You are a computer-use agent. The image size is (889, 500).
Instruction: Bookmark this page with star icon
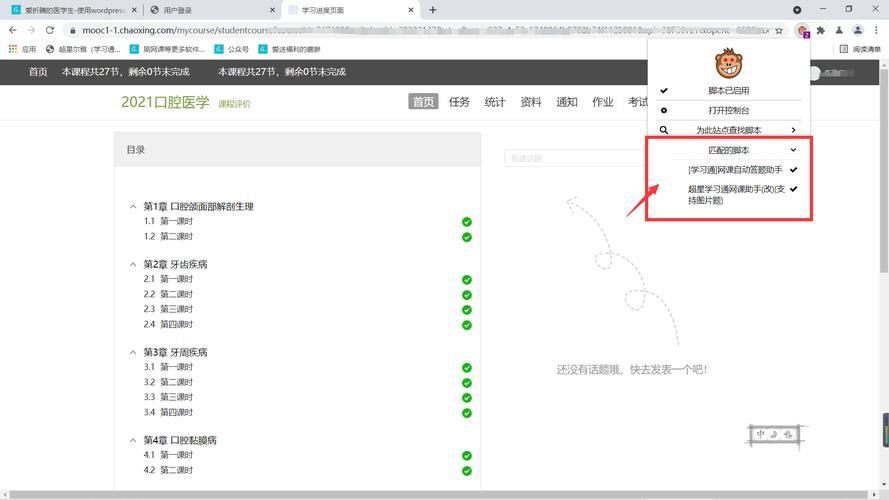pos(779,31)
